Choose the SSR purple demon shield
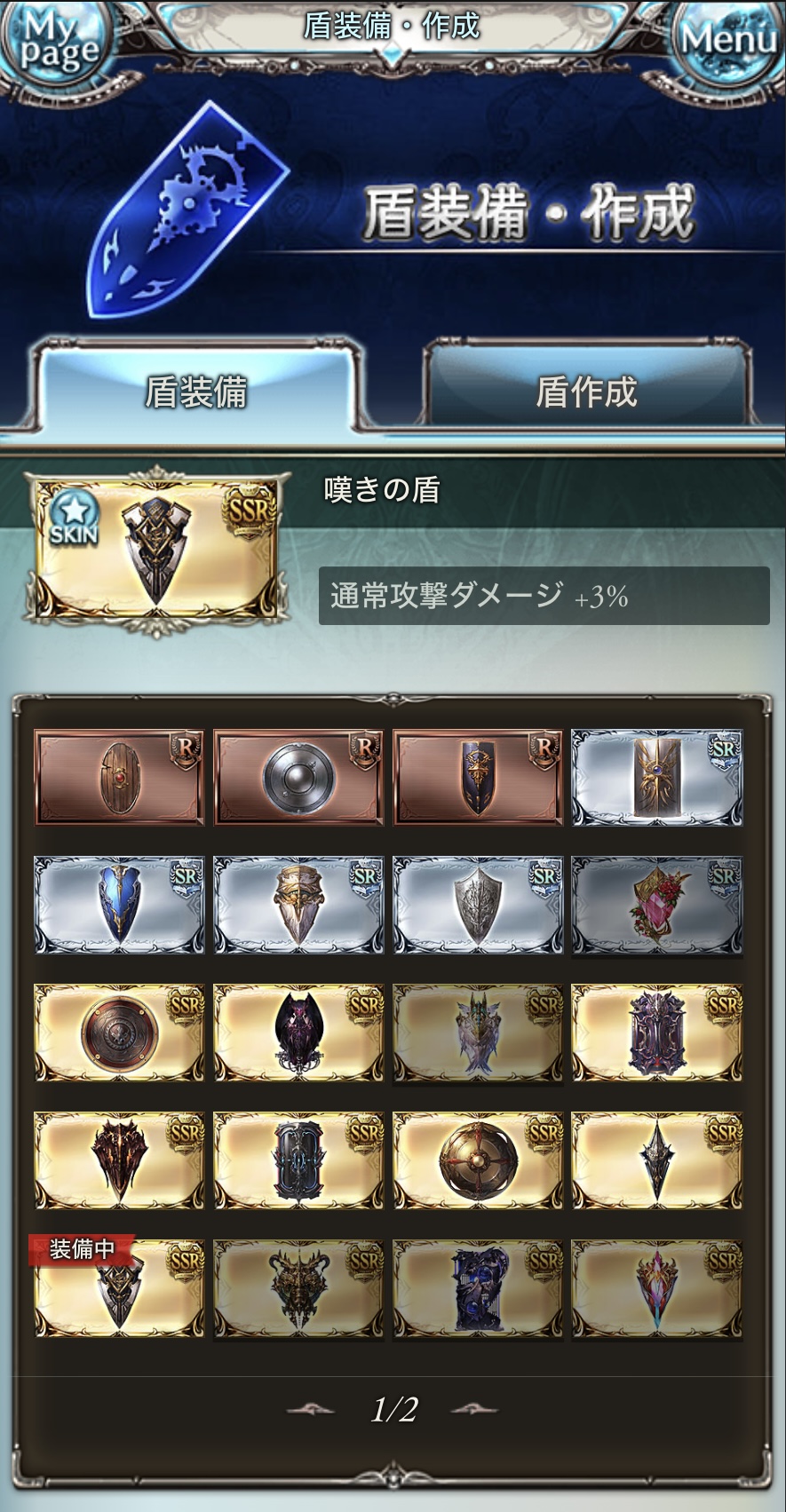786x1512 pixels. tap(298, 1033)
